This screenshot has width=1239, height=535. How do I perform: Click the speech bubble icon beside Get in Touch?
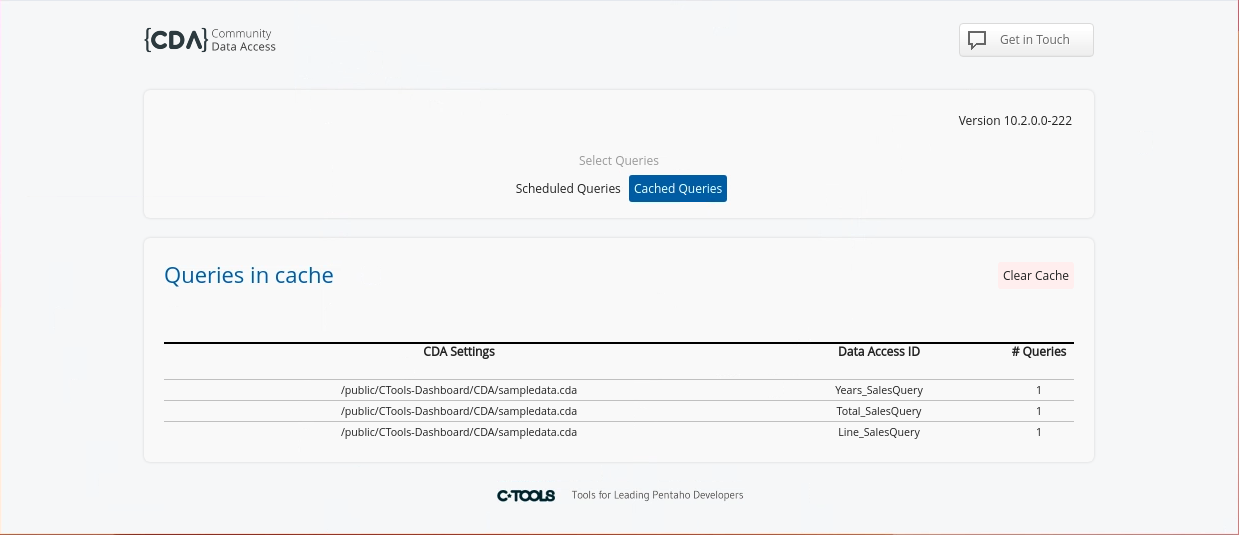click(x=977, y=40)
